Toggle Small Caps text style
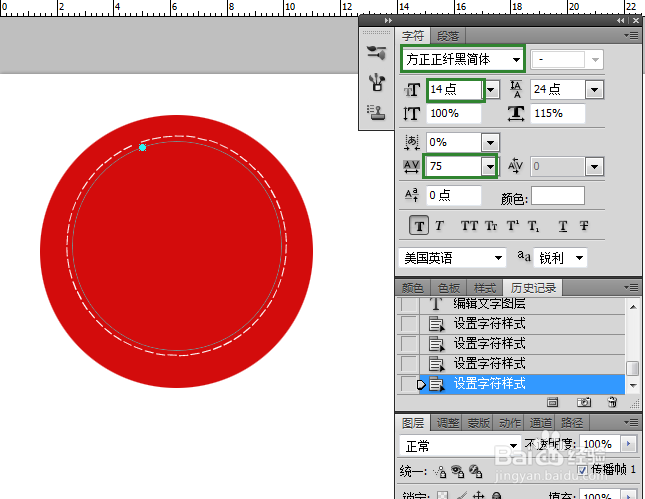Screen dimensions: 645x499 click(491, 225)
